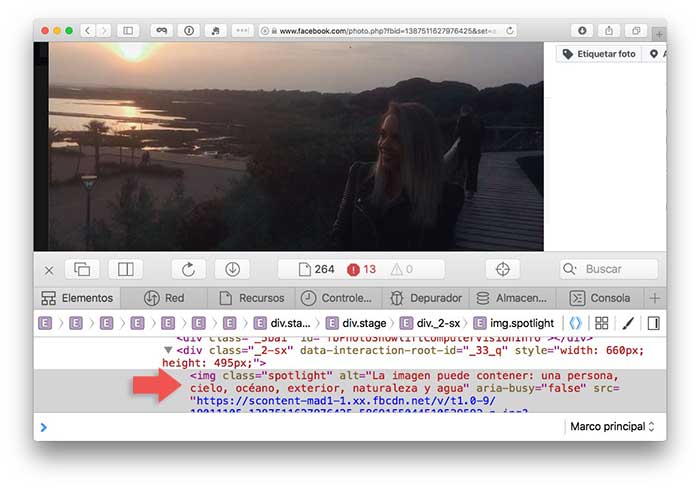
Task: Toggle the details sidebar panel
Action: [654, 323]
